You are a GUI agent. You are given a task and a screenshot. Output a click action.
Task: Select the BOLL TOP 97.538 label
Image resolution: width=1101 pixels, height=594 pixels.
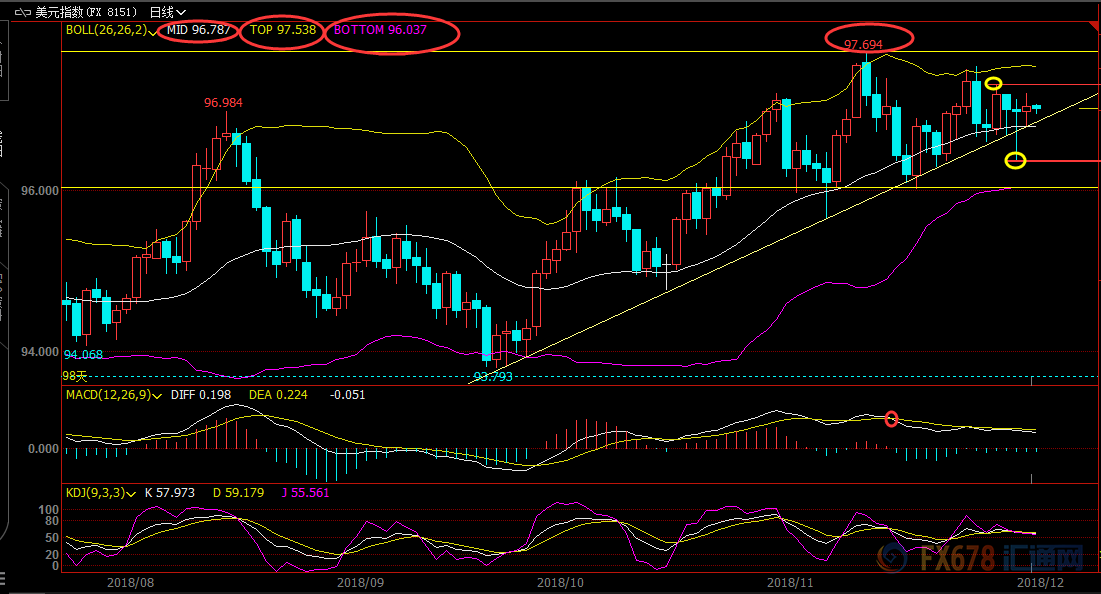(x=285, y=30)
